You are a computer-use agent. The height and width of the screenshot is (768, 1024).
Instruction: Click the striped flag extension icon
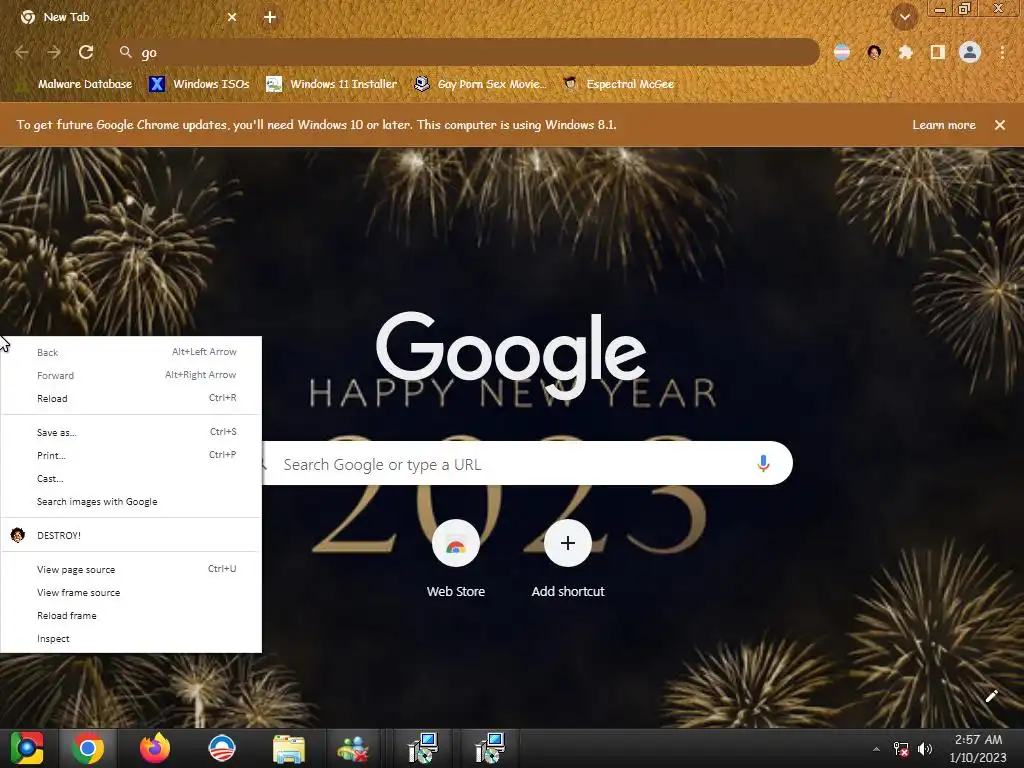[842, 52]
